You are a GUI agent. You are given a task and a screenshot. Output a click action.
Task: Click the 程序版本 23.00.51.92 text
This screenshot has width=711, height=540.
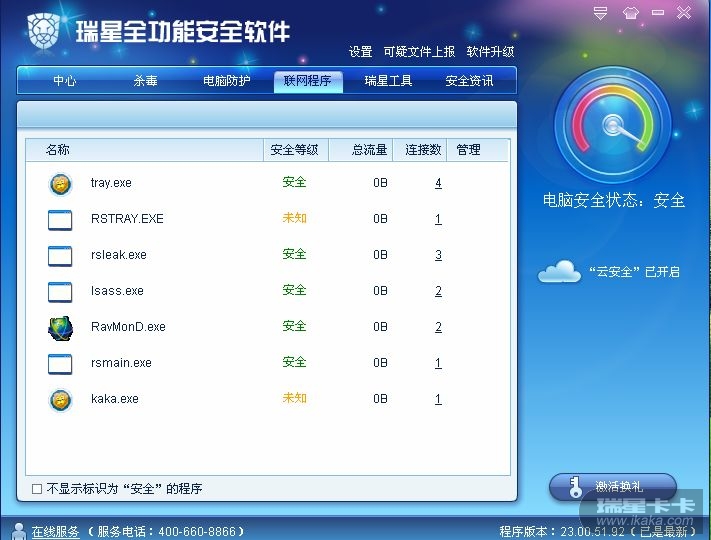(x=562, y=531)
